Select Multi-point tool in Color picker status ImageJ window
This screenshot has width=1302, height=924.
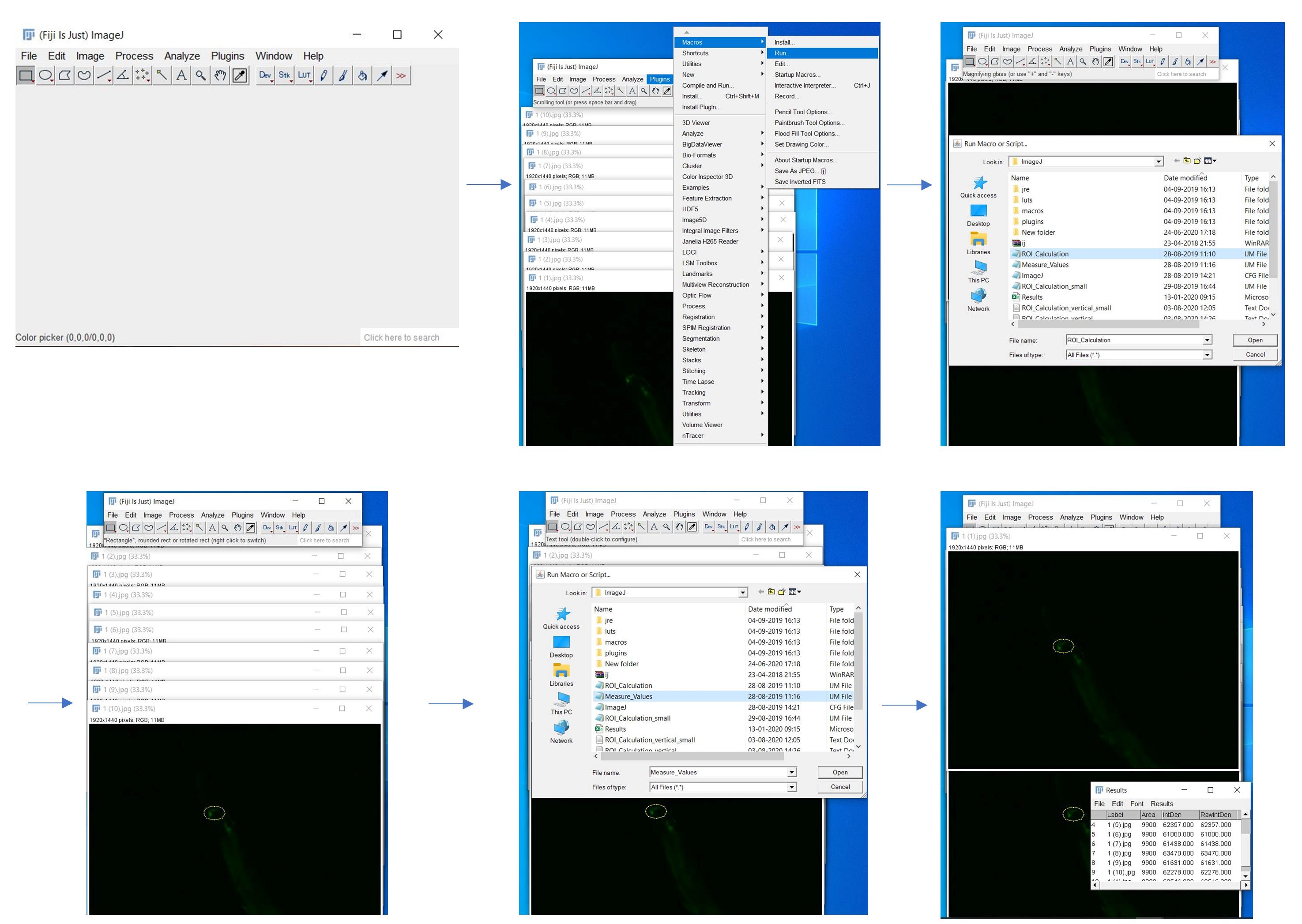(x=142, y=75)
